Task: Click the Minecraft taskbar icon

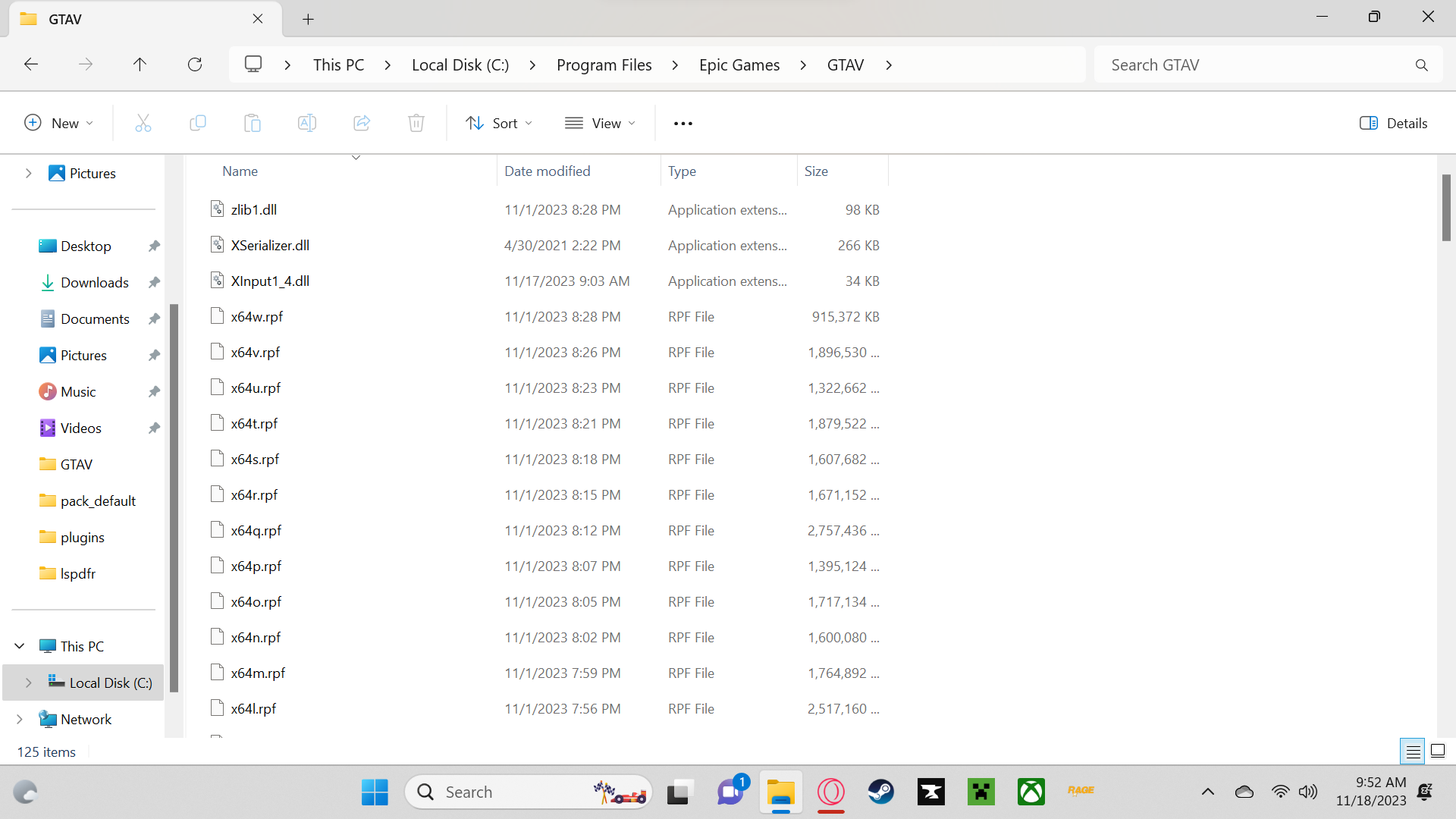Action: [981, 792]
